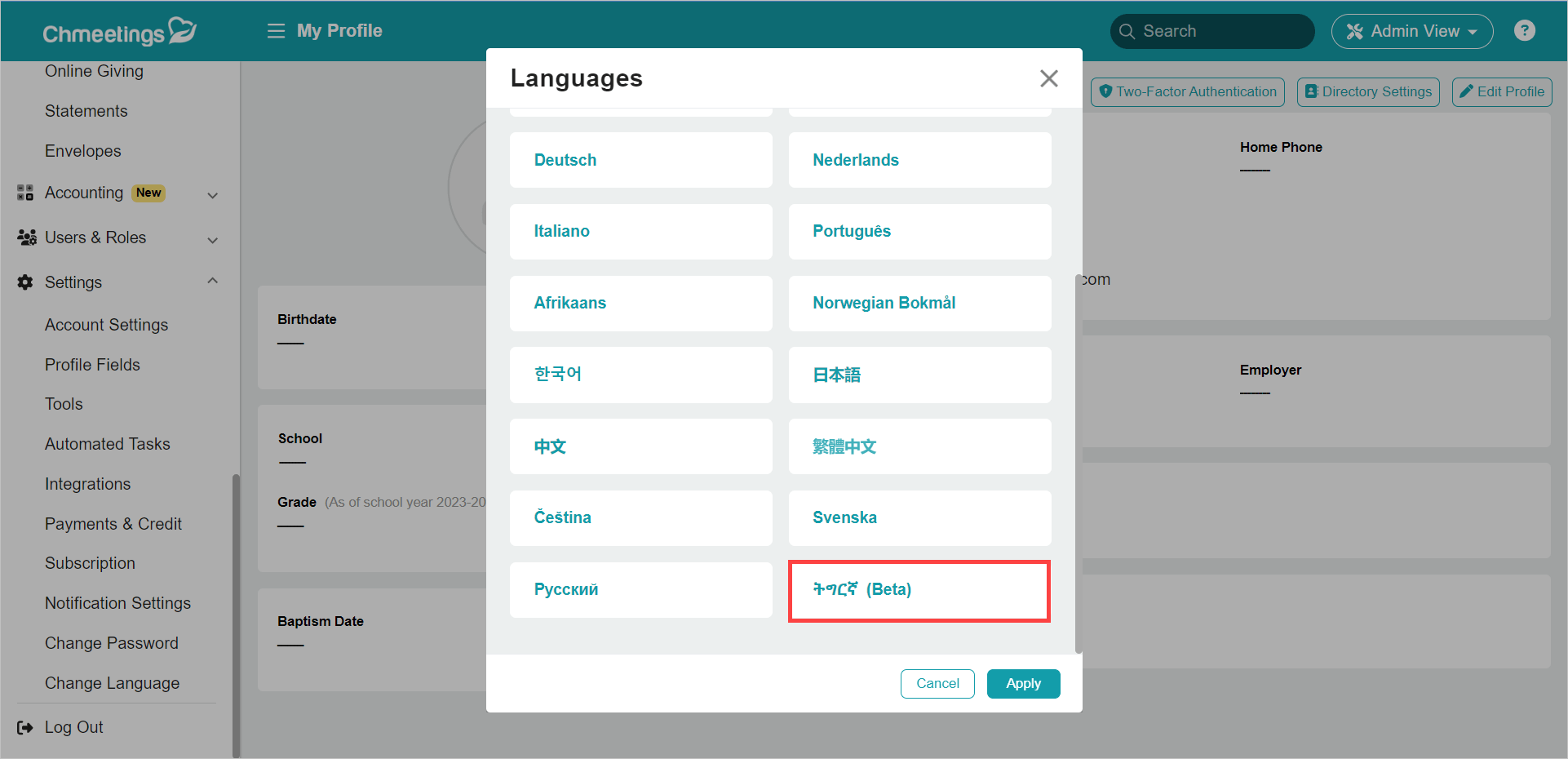Click the search magnifier icon
The image size is (1568, 759).
[x=1127, y=31]
